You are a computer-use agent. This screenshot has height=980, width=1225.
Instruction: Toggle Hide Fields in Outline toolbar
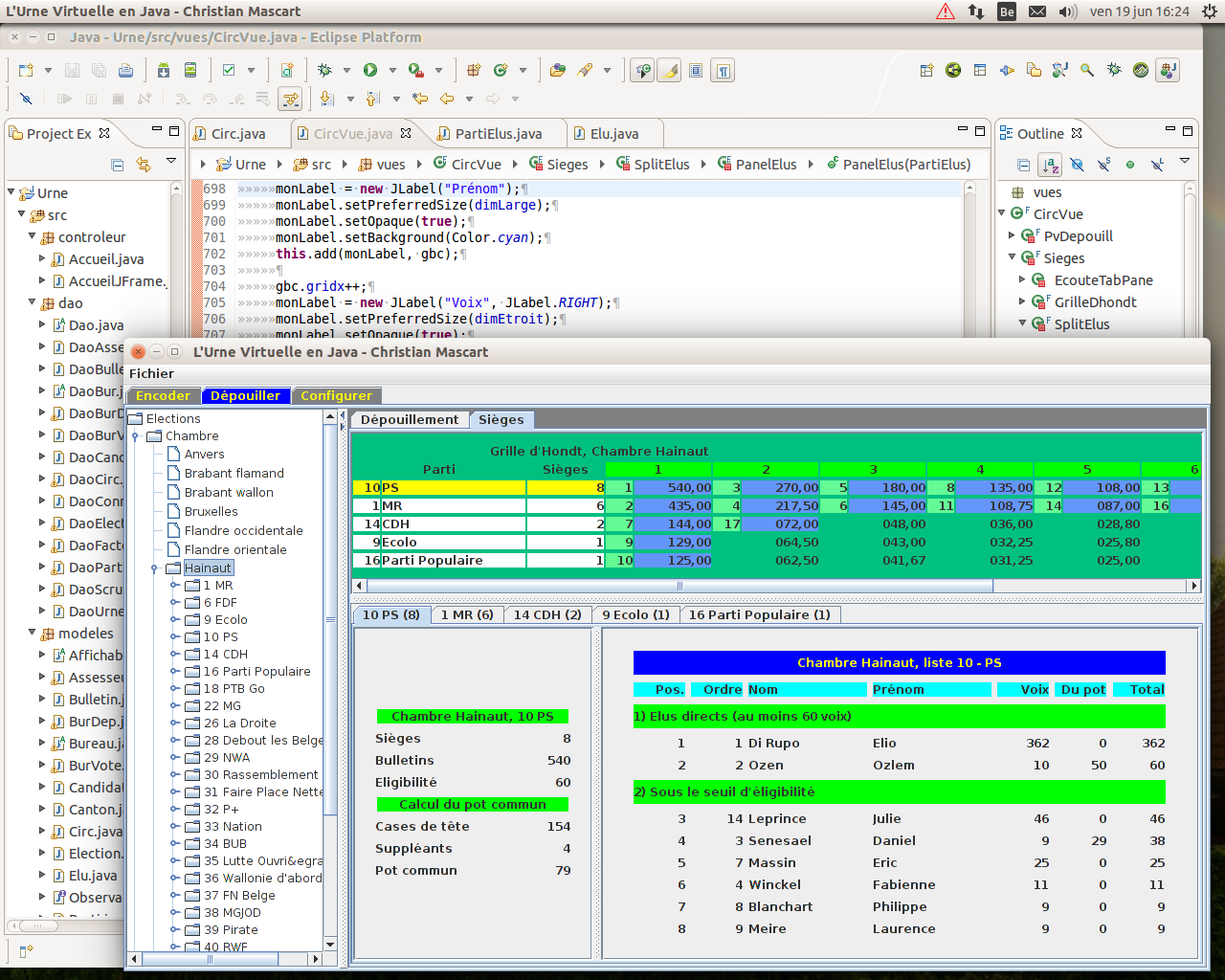(1077, 165)
